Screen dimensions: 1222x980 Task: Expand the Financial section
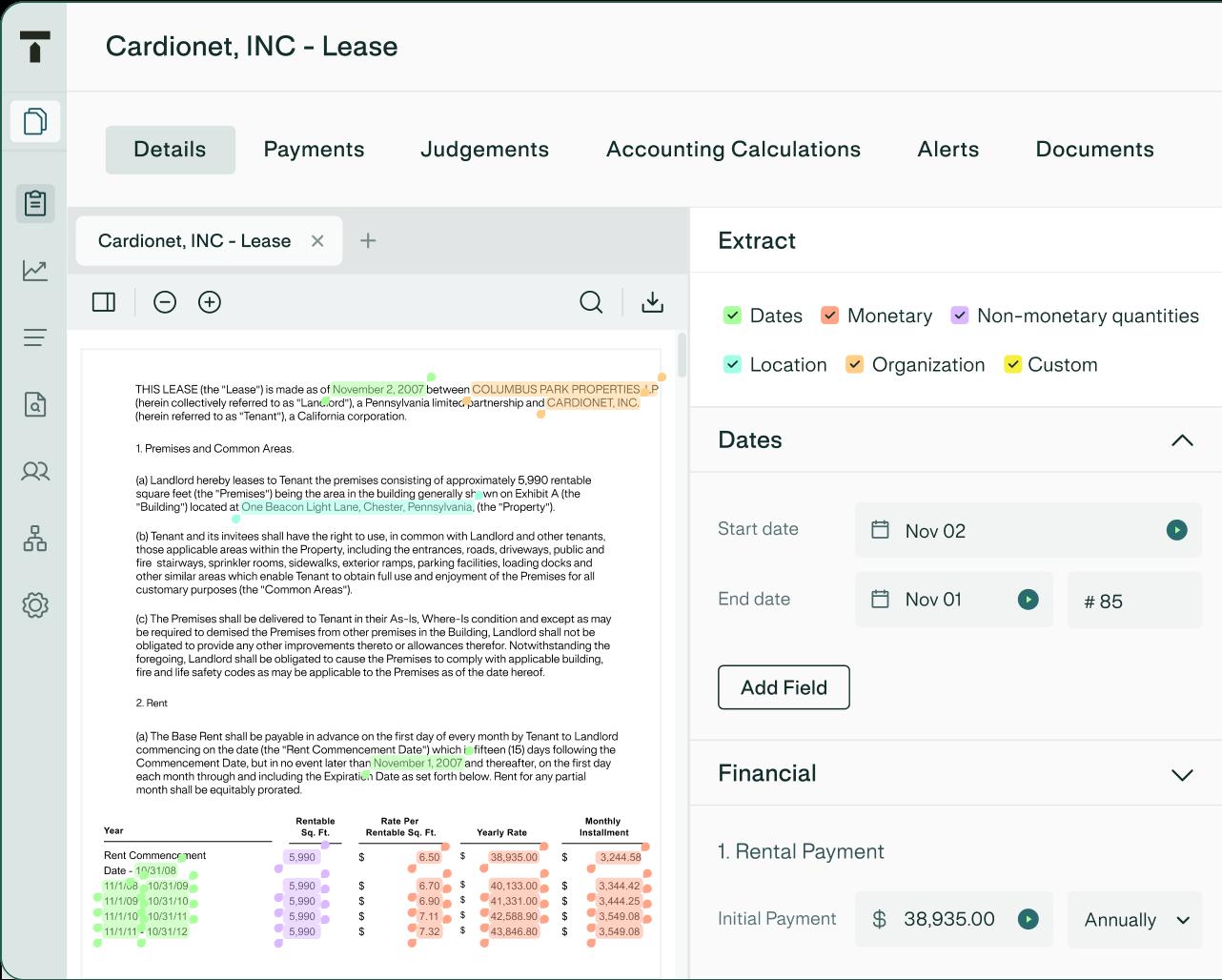tap(1181, 774)
